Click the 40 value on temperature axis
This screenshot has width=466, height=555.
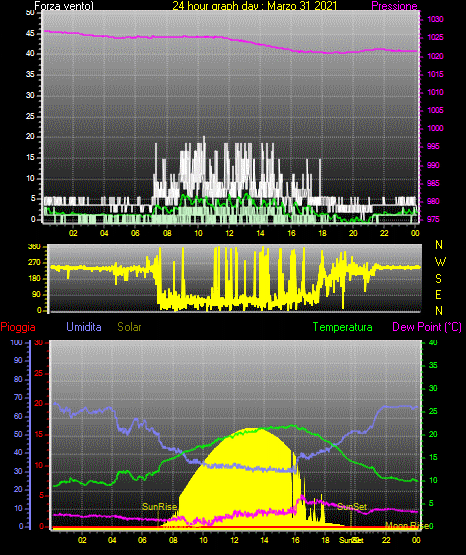pos(433,342)
